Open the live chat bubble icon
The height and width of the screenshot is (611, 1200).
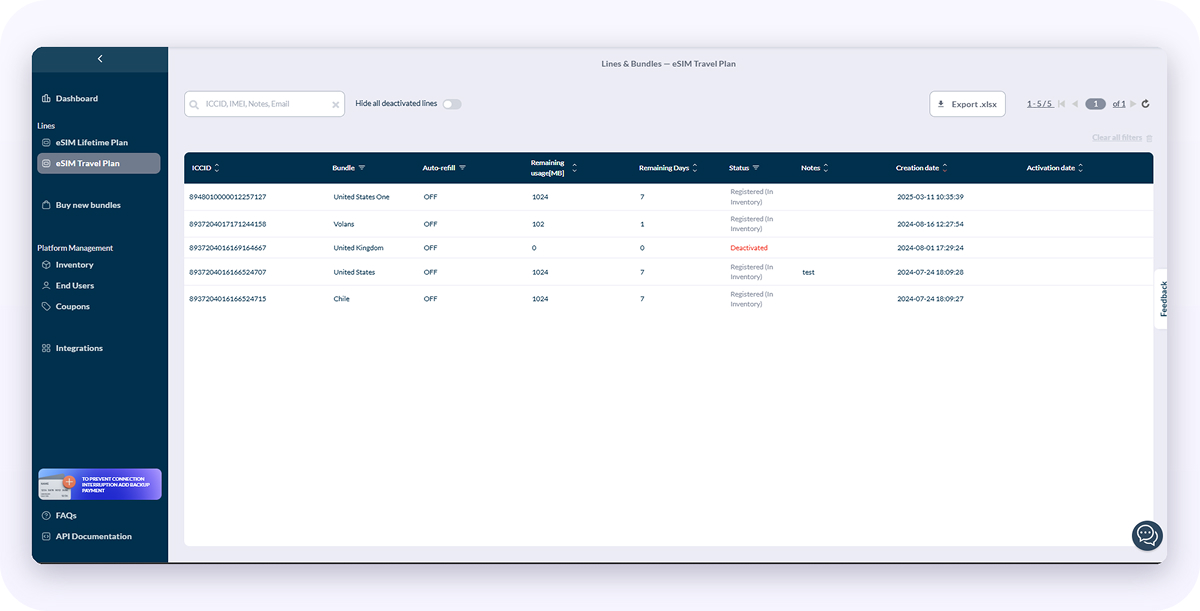pyautogui.click(x=1147, y=535)
